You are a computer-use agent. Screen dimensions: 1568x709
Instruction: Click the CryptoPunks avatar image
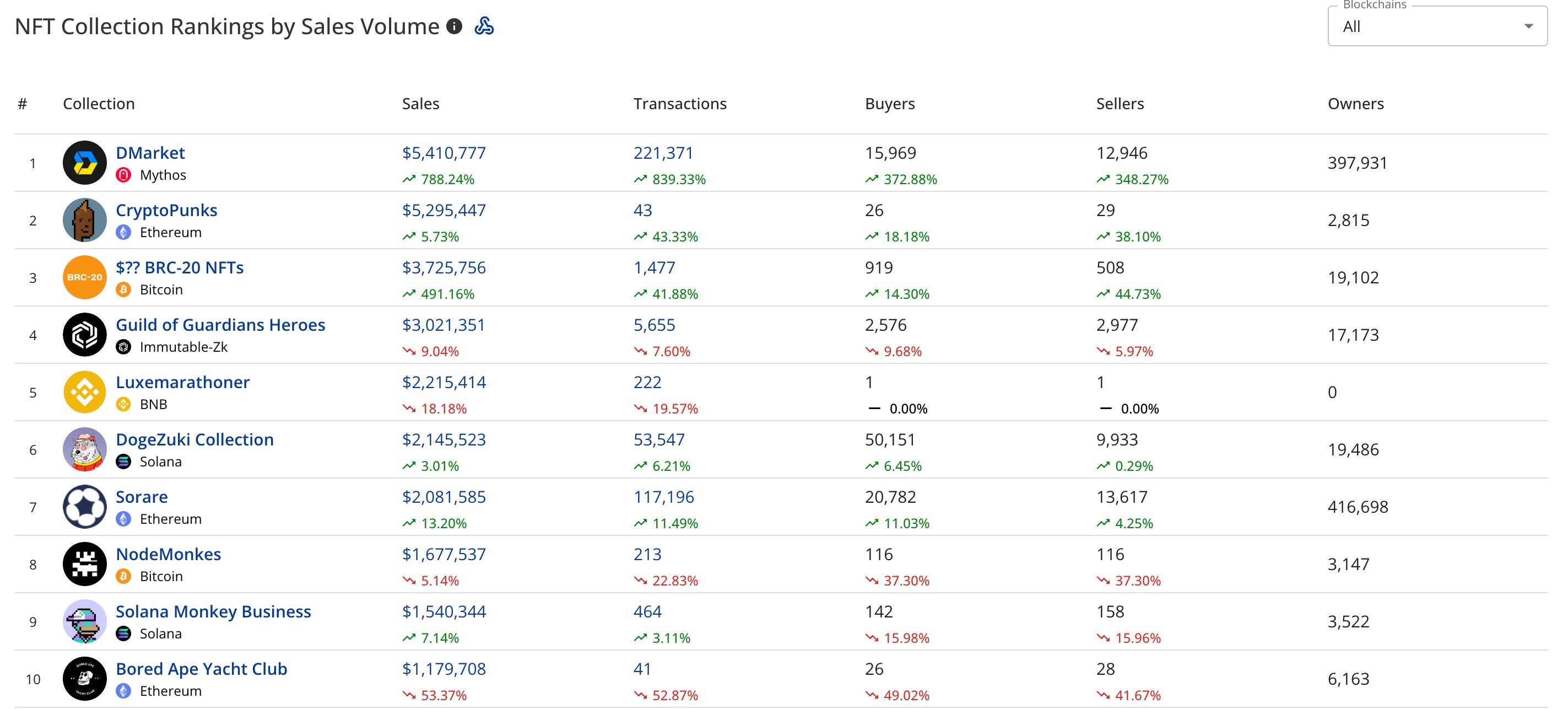click(x=85, y=220)
